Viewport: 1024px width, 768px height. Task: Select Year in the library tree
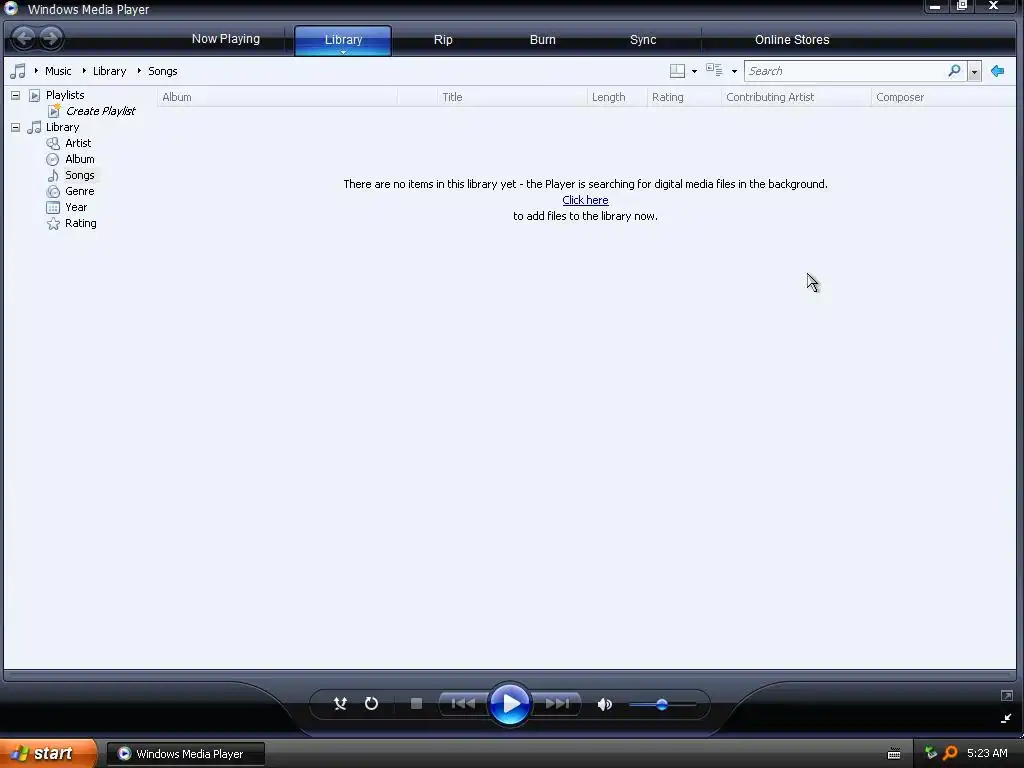(76, 207)
